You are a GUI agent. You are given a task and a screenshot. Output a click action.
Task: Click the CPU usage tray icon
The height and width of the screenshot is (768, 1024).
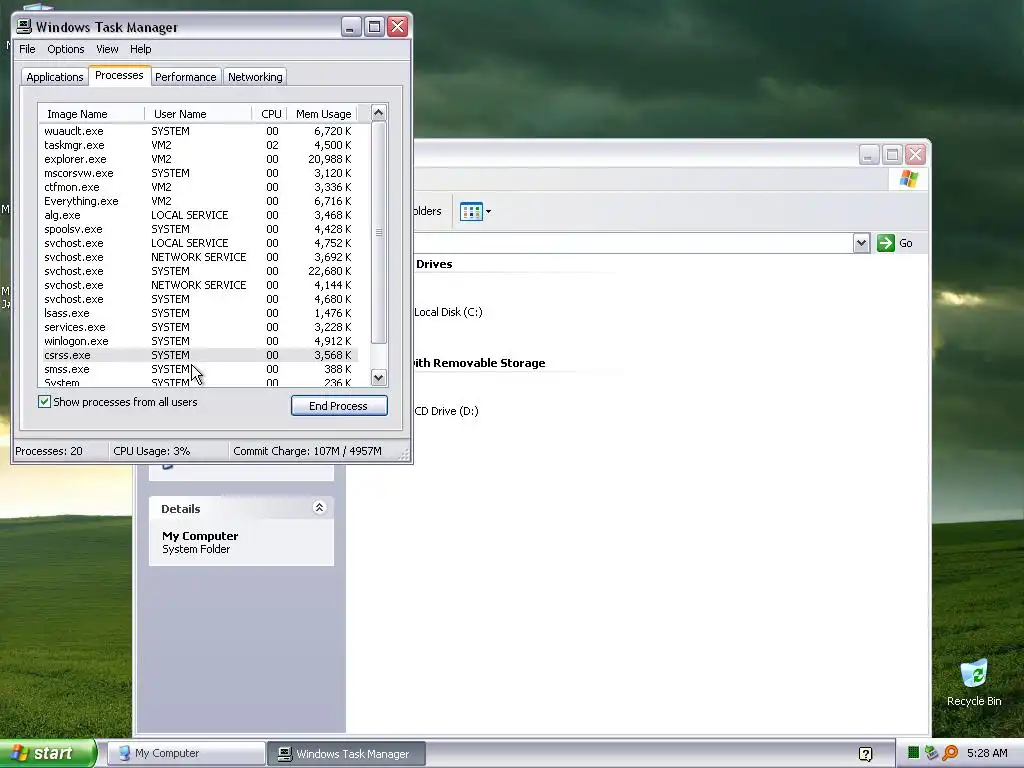(914, 753)
